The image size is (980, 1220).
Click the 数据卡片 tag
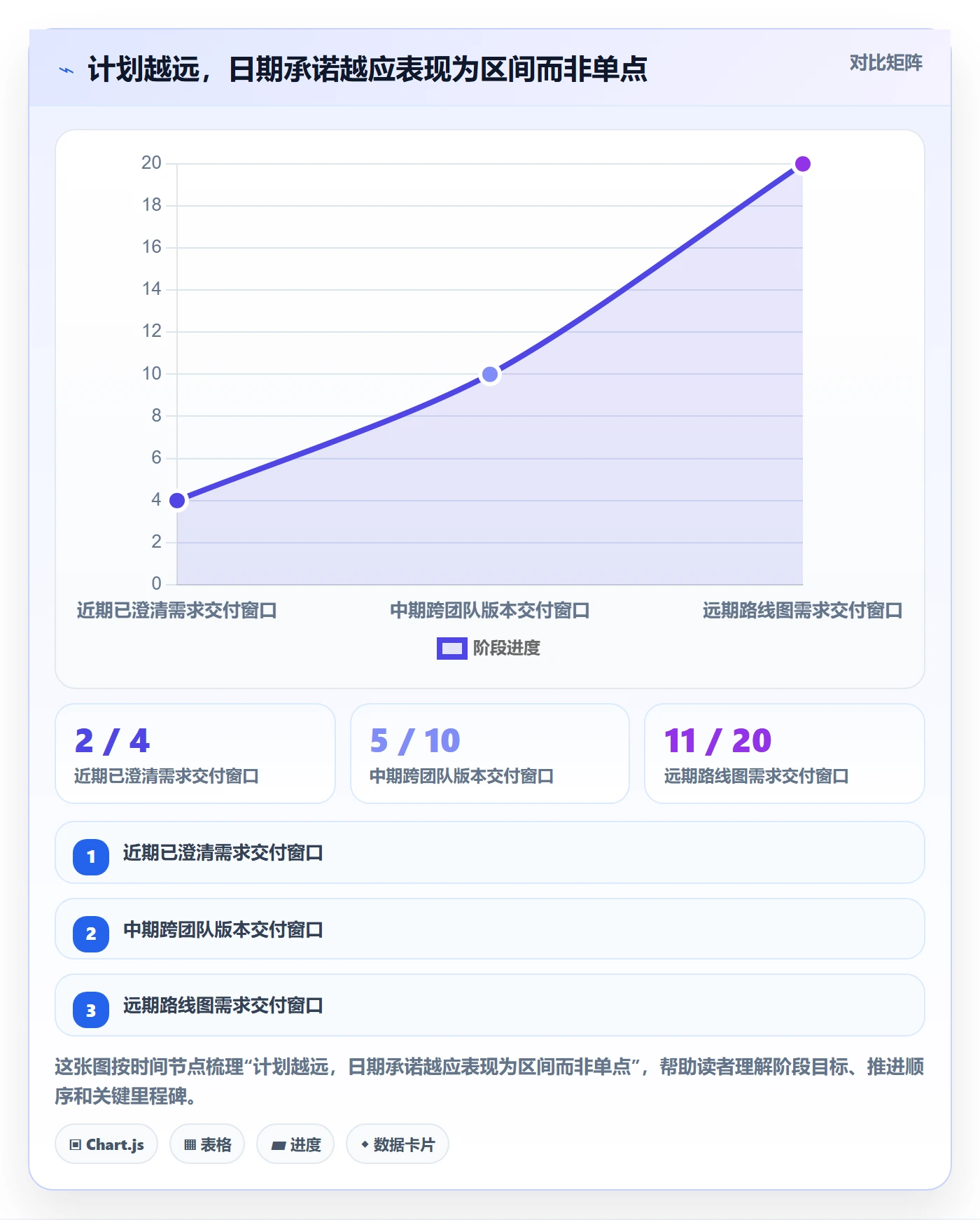click(398, 1144)
